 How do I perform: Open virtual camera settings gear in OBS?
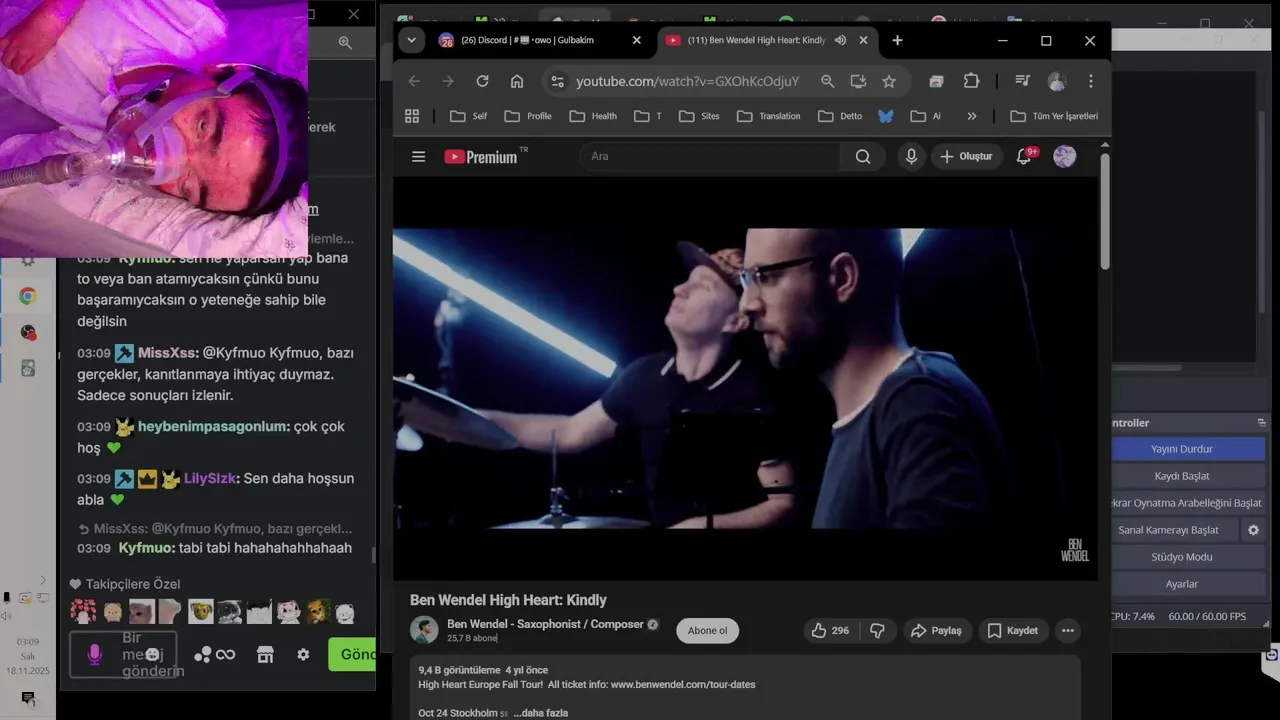point(1253,530)
